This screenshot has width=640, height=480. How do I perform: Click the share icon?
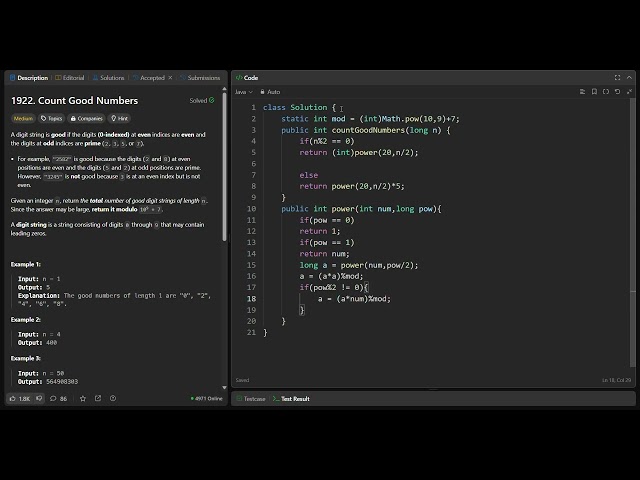pos(98,398)
